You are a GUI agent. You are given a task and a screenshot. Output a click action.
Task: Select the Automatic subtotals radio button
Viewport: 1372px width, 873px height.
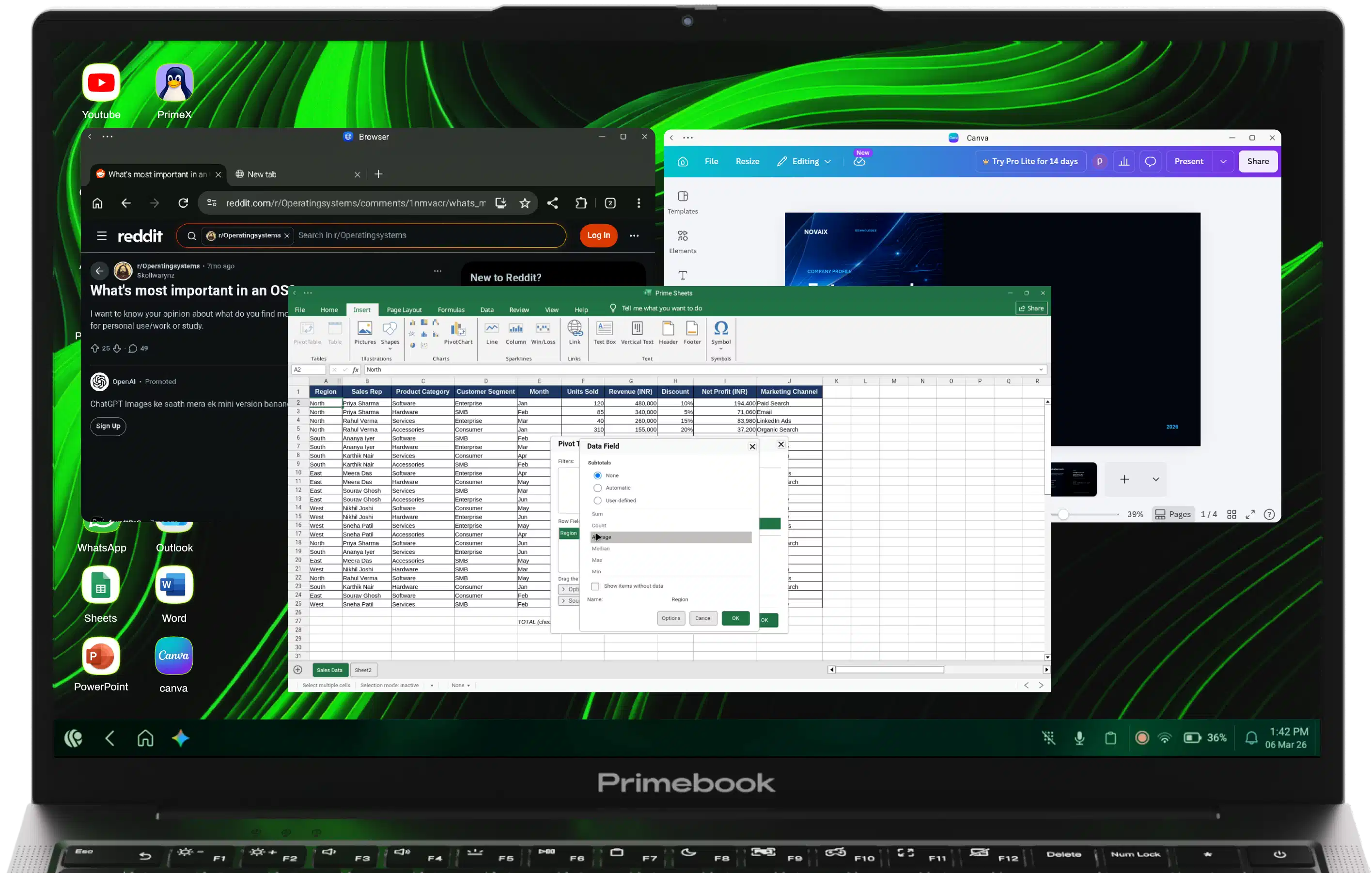click(598, 488)
